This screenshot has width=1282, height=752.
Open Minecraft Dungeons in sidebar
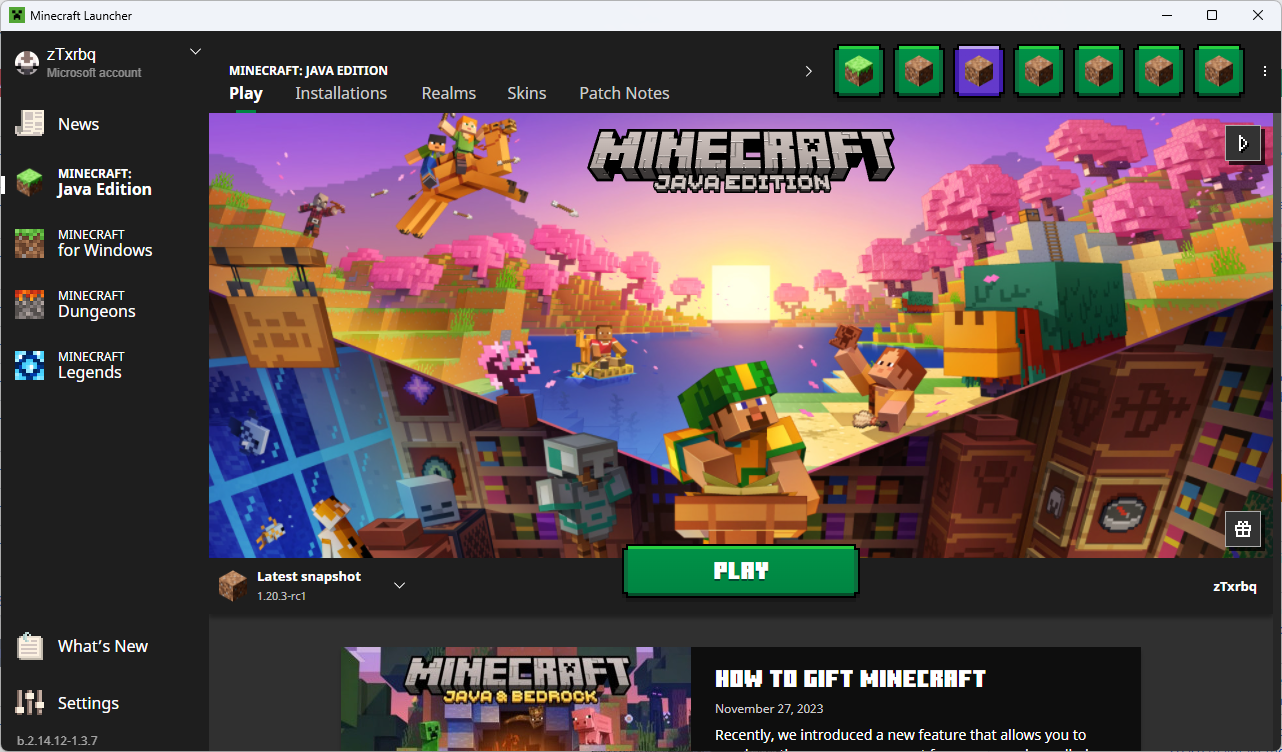(104, 304)
